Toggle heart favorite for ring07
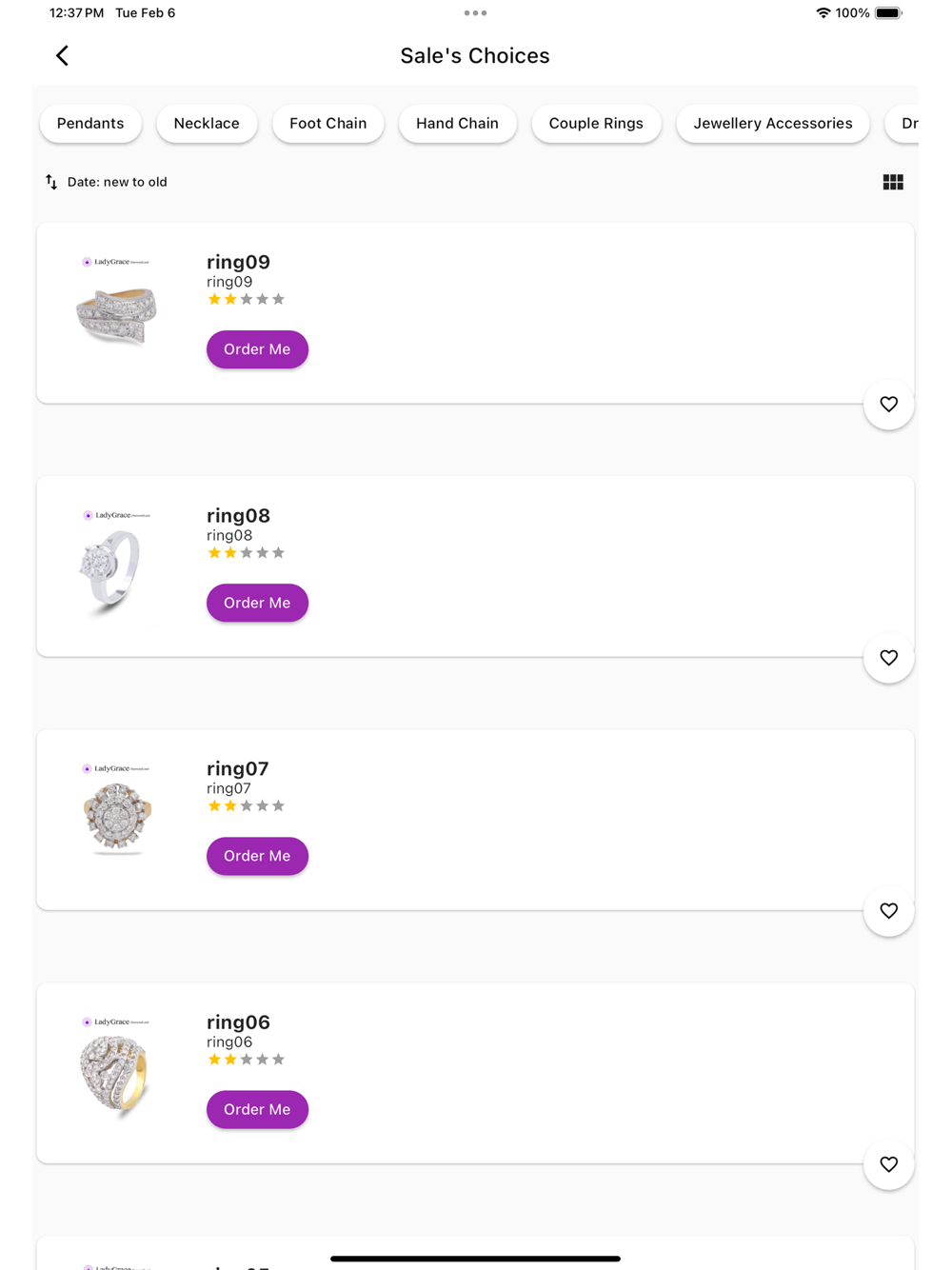The width and height of the screenshot is (952, 1270). (x=888, y=911)
